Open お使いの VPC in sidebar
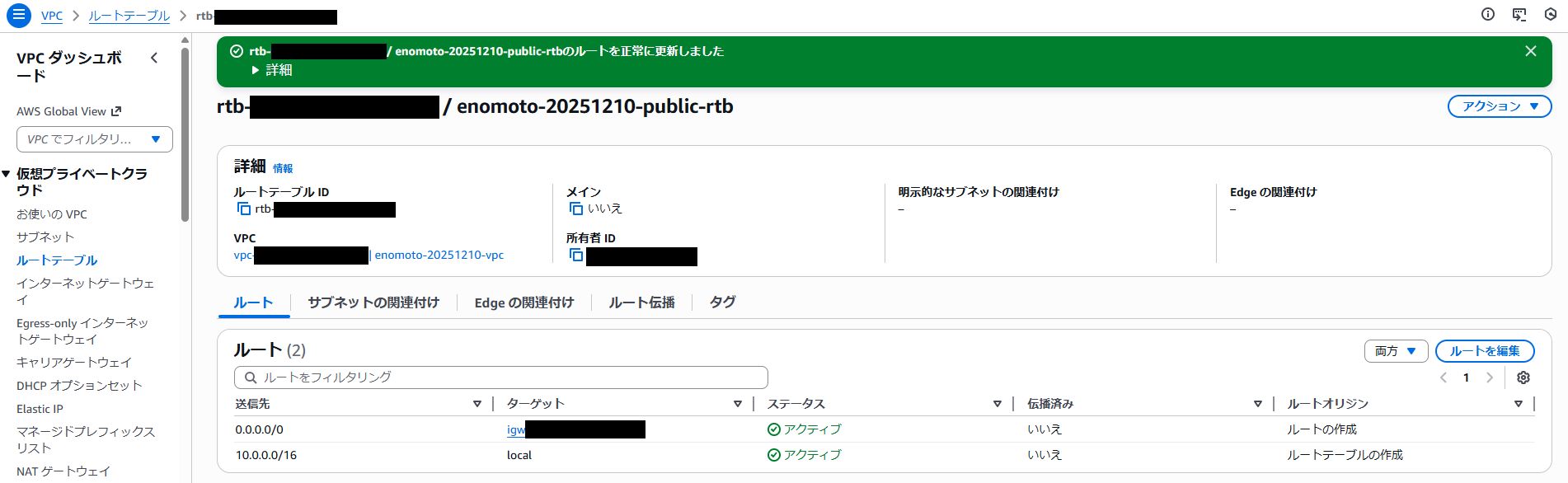Screen dimensions: 1568x483 pos(52,214)
